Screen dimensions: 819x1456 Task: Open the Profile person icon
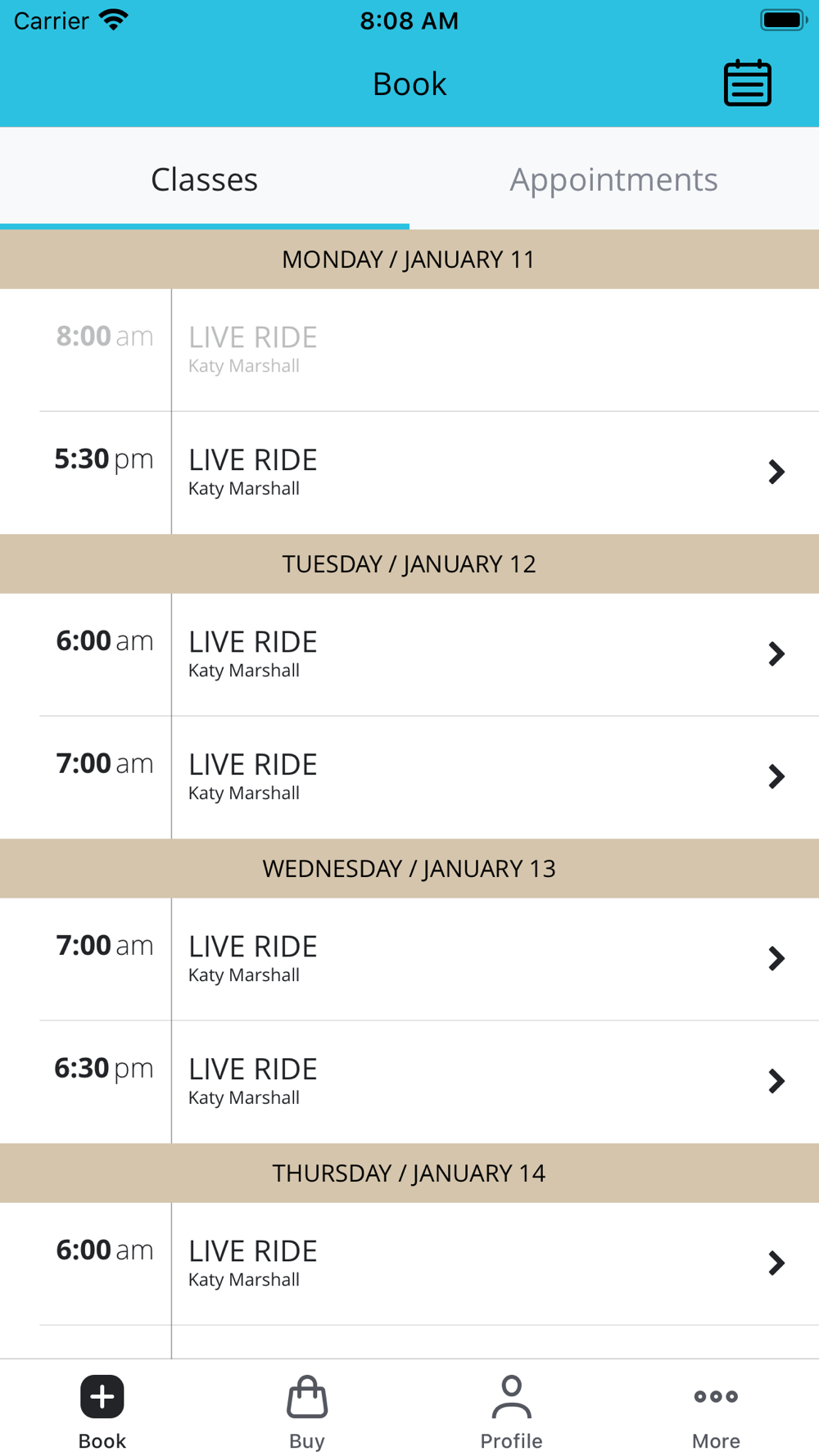(x=511, y=1397)
